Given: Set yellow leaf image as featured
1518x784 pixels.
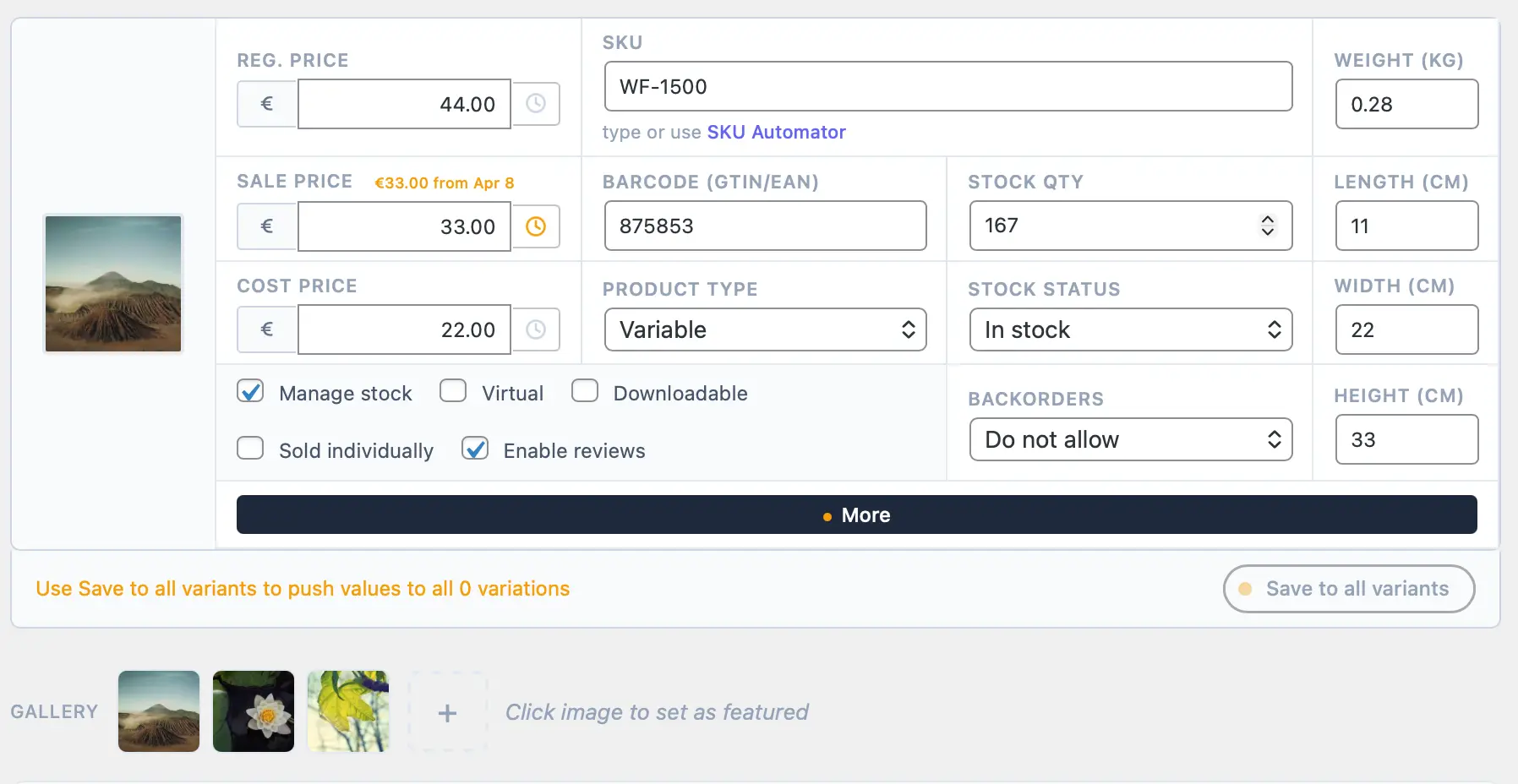Looking at the screenshot, I should 348,711.
